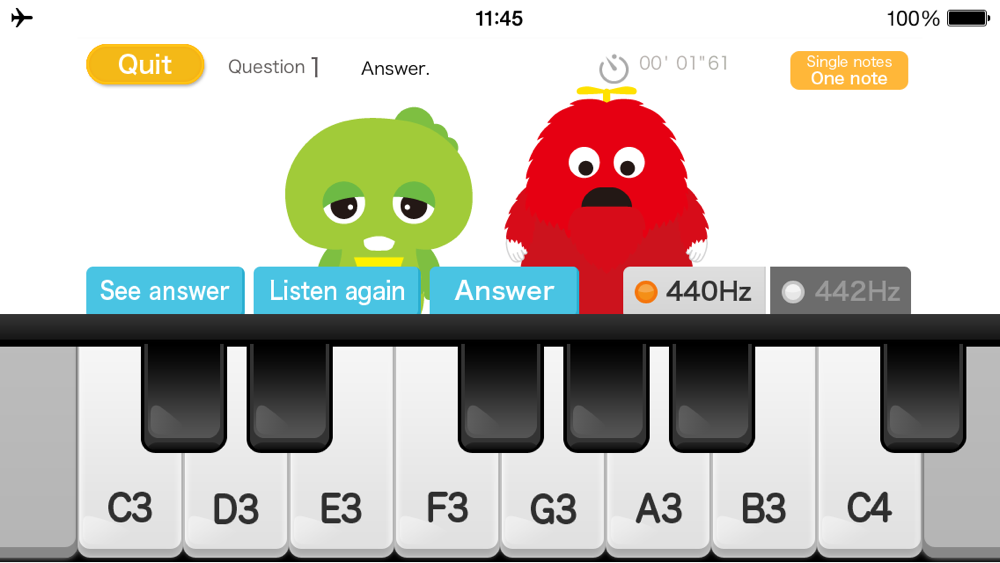The width and height of the screenshot is (1000, 563).
Task: Play the black key between F3 and G3
Action: (x=501, y=395)
